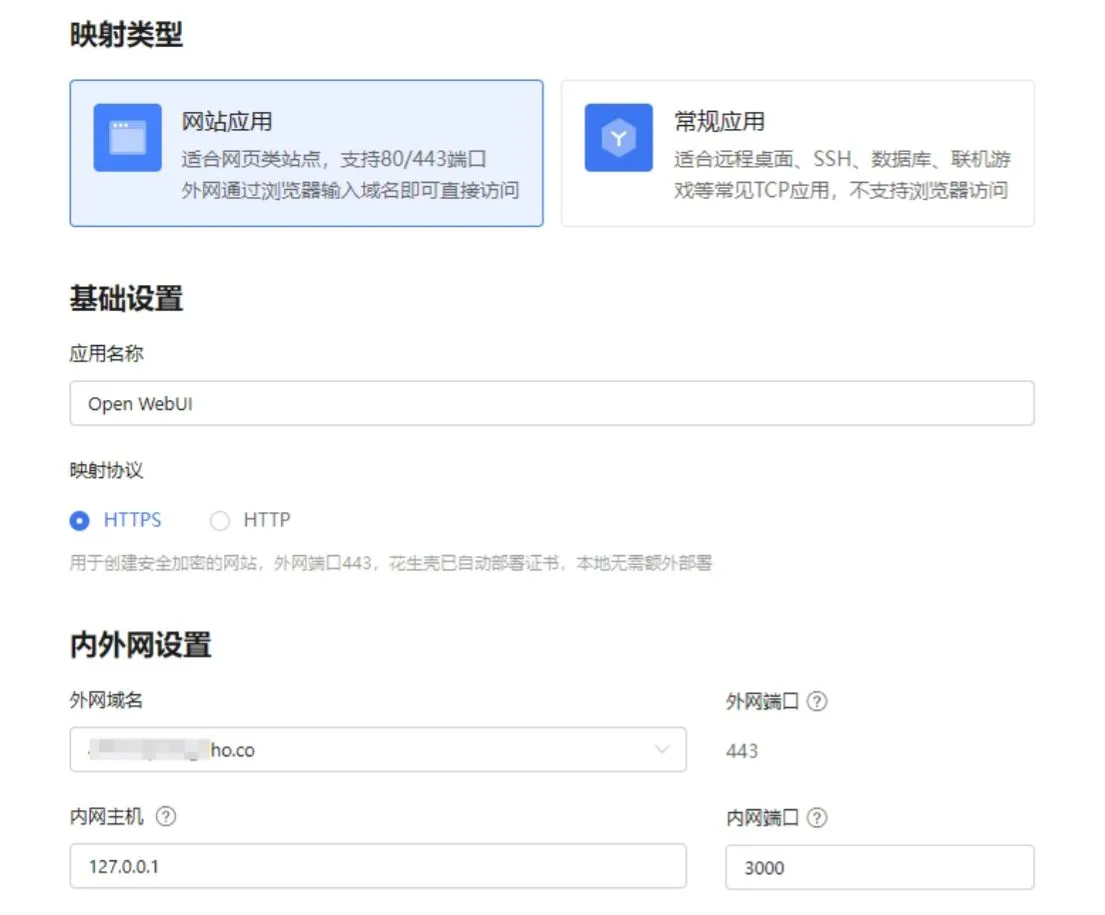The image size is (1105, 915).
Task: Select the HTTP protocol radio button
Action: (x=220, y=520)
